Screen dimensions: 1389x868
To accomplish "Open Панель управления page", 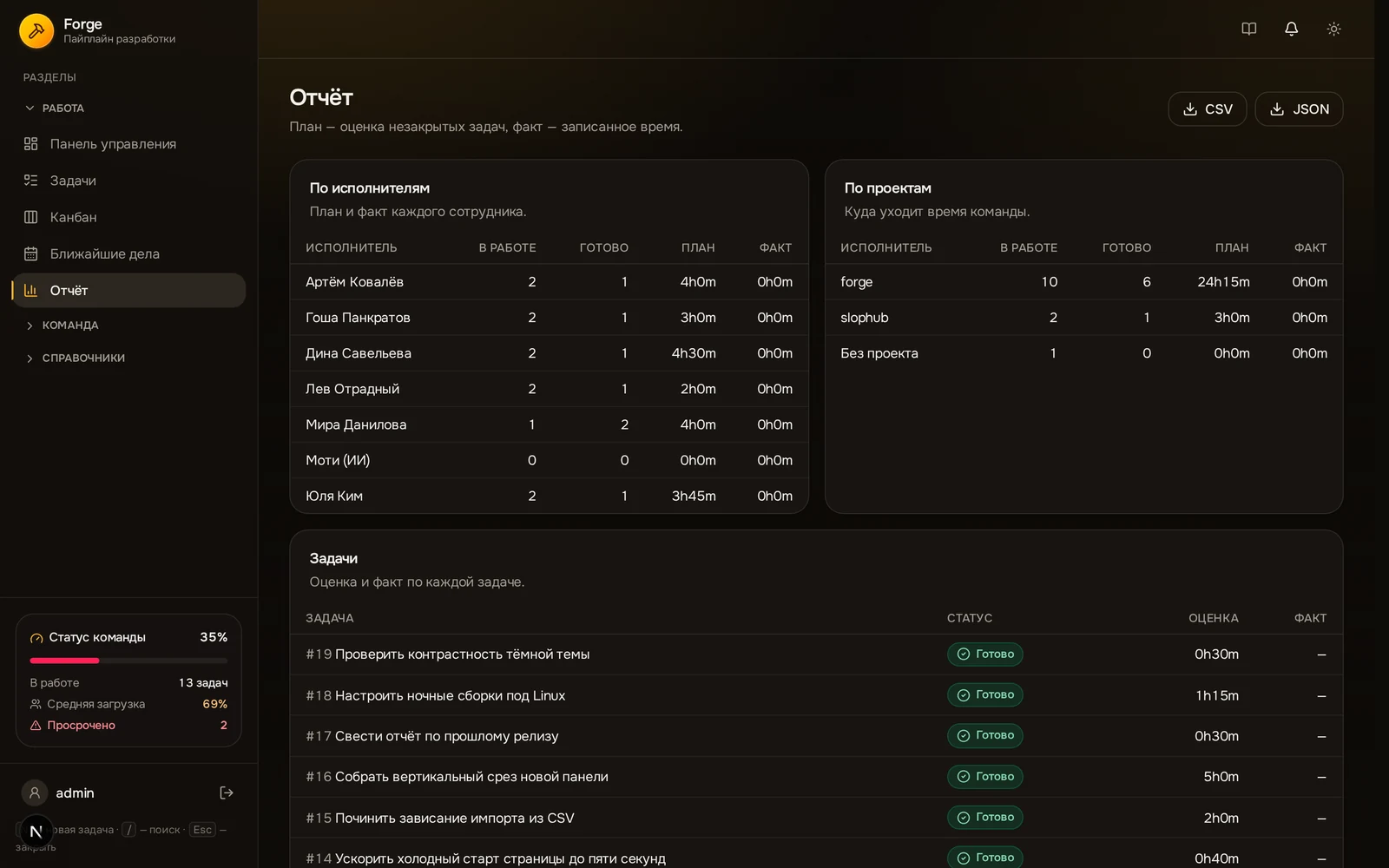I will point(128,144).
